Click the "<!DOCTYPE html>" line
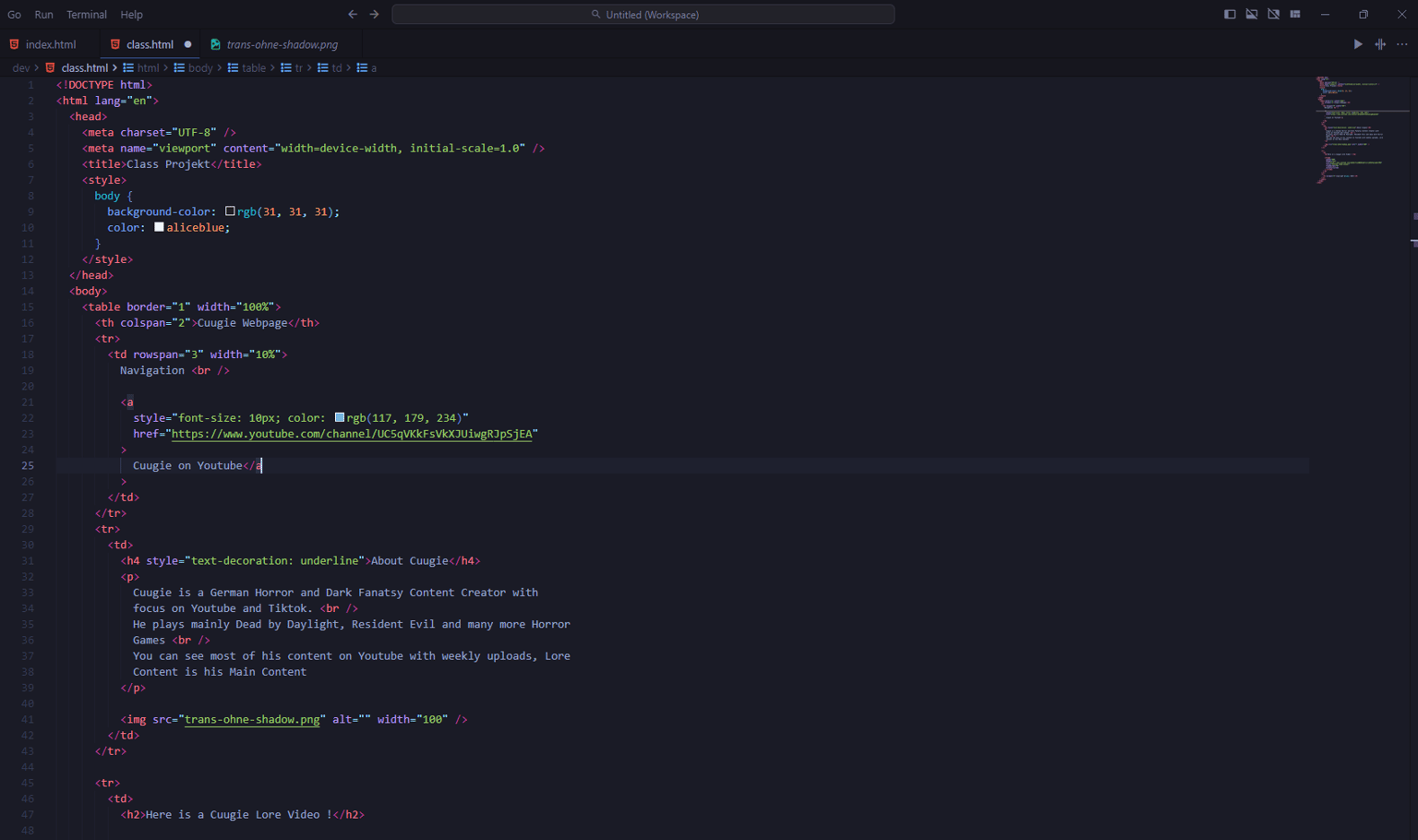1418x840 pixels. 104,85
